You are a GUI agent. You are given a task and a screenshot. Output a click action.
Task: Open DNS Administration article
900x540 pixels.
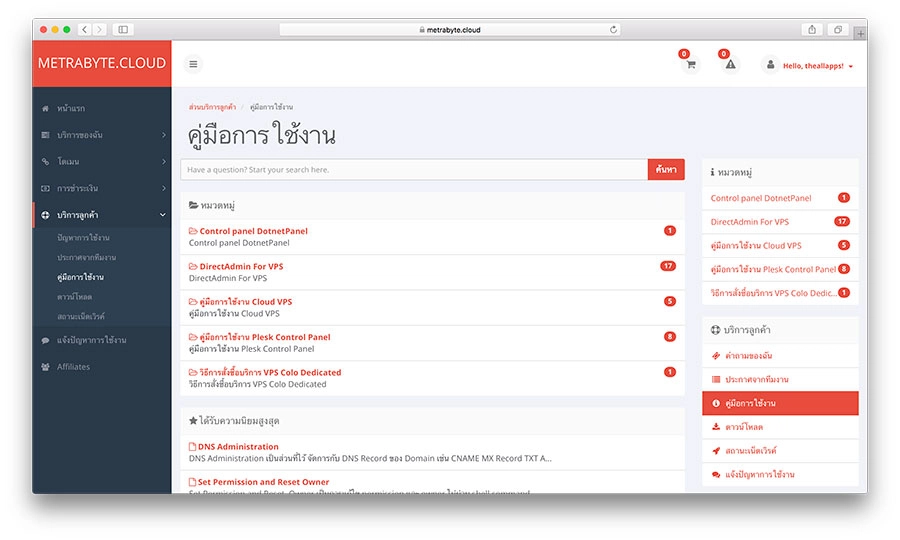pyautogui.click(x=238, y=446)
